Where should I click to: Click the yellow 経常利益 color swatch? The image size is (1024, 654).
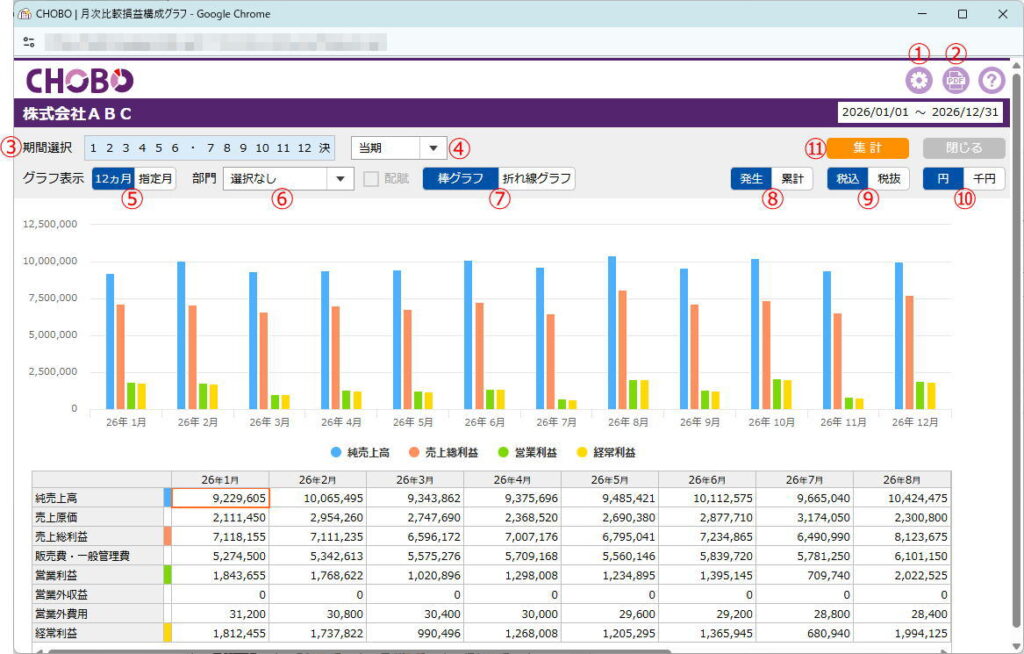(168, 633)
